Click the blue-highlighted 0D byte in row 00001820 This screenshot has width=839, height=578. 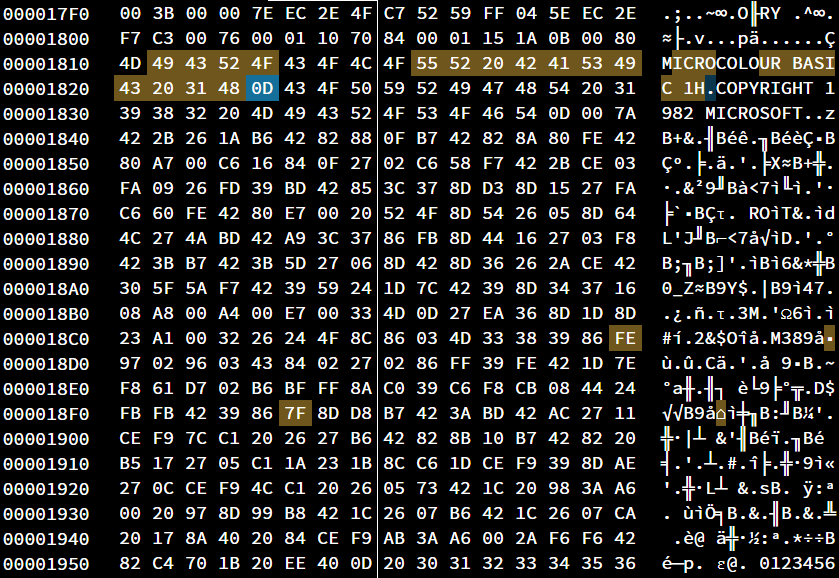(259, 88)
